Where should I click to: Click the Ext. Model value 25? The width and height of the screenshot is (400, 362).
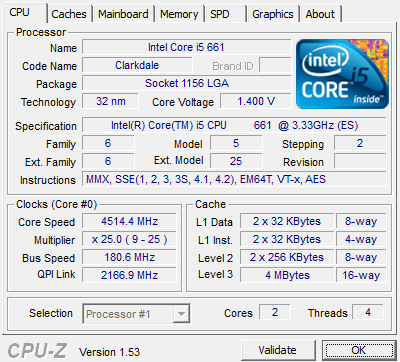click(236, 161)
